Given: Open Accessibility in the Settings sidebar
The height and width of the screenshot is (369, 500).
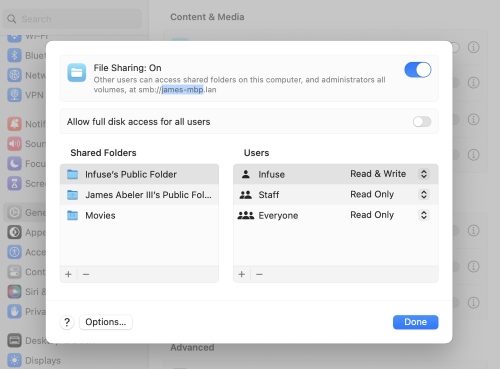Looking at the screenshot, I should click(27, 252).
